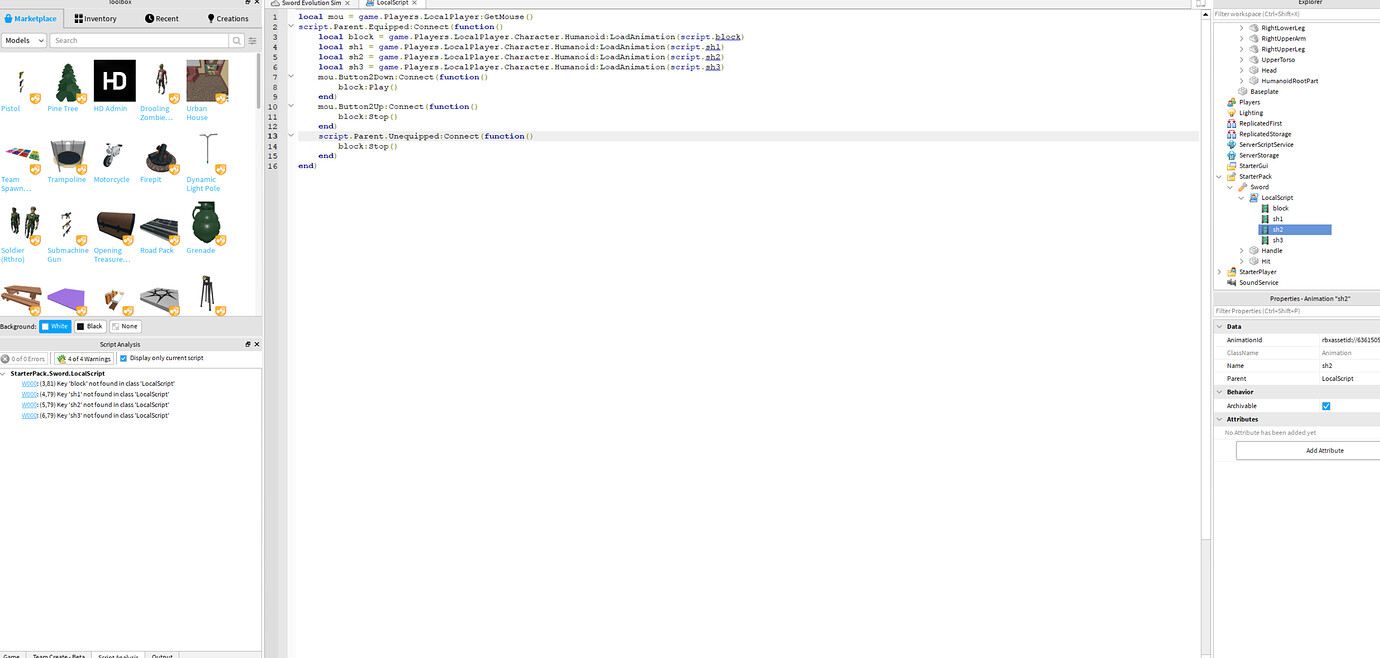Image resolution: width=1380 pixels, height=658 pixels.
Task: Click the ServerScriptService icon in Explorer
Action: click(x=1232, y=144)
